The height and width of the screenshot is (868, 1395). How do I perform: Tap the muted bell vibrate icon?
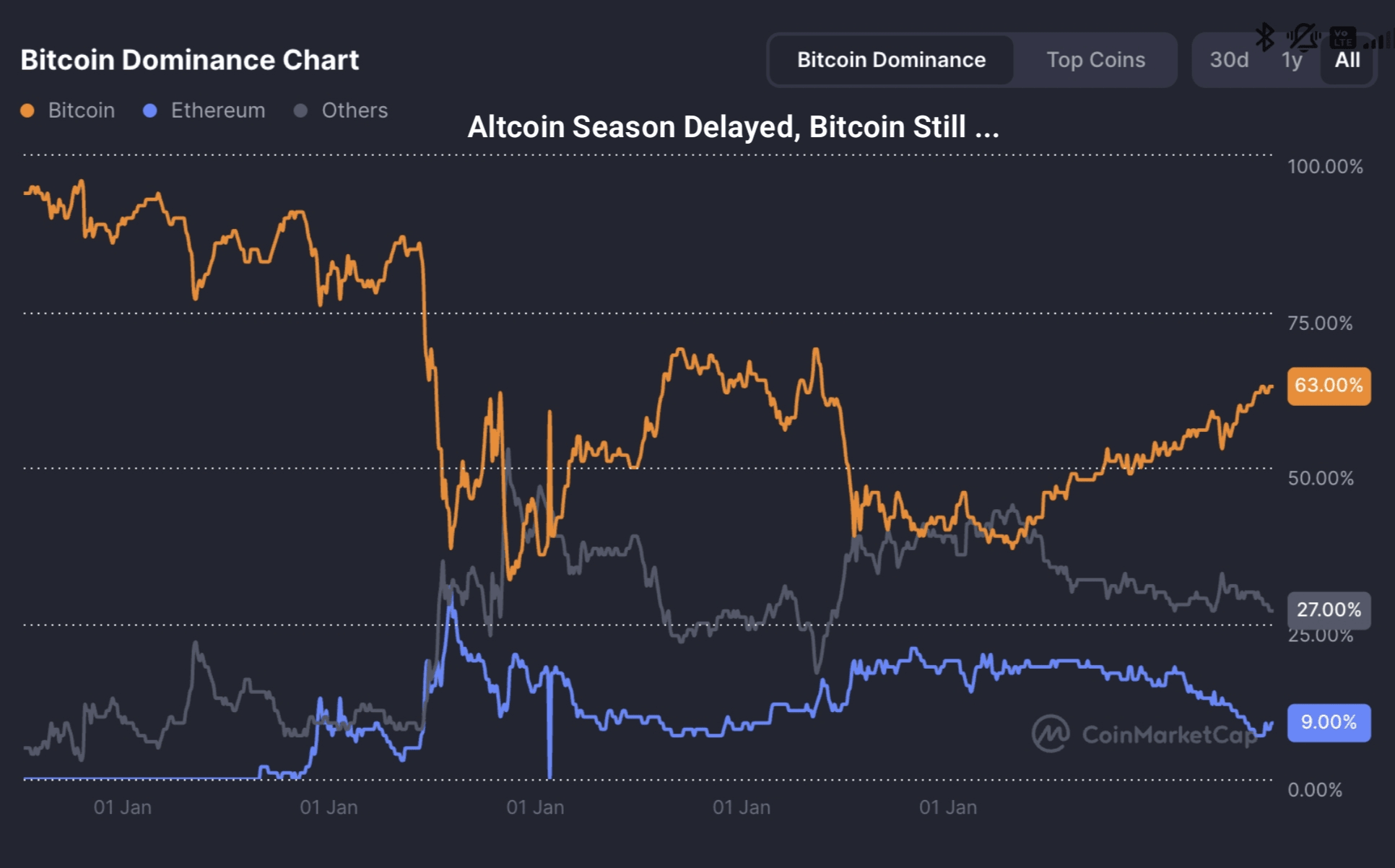1303,37
